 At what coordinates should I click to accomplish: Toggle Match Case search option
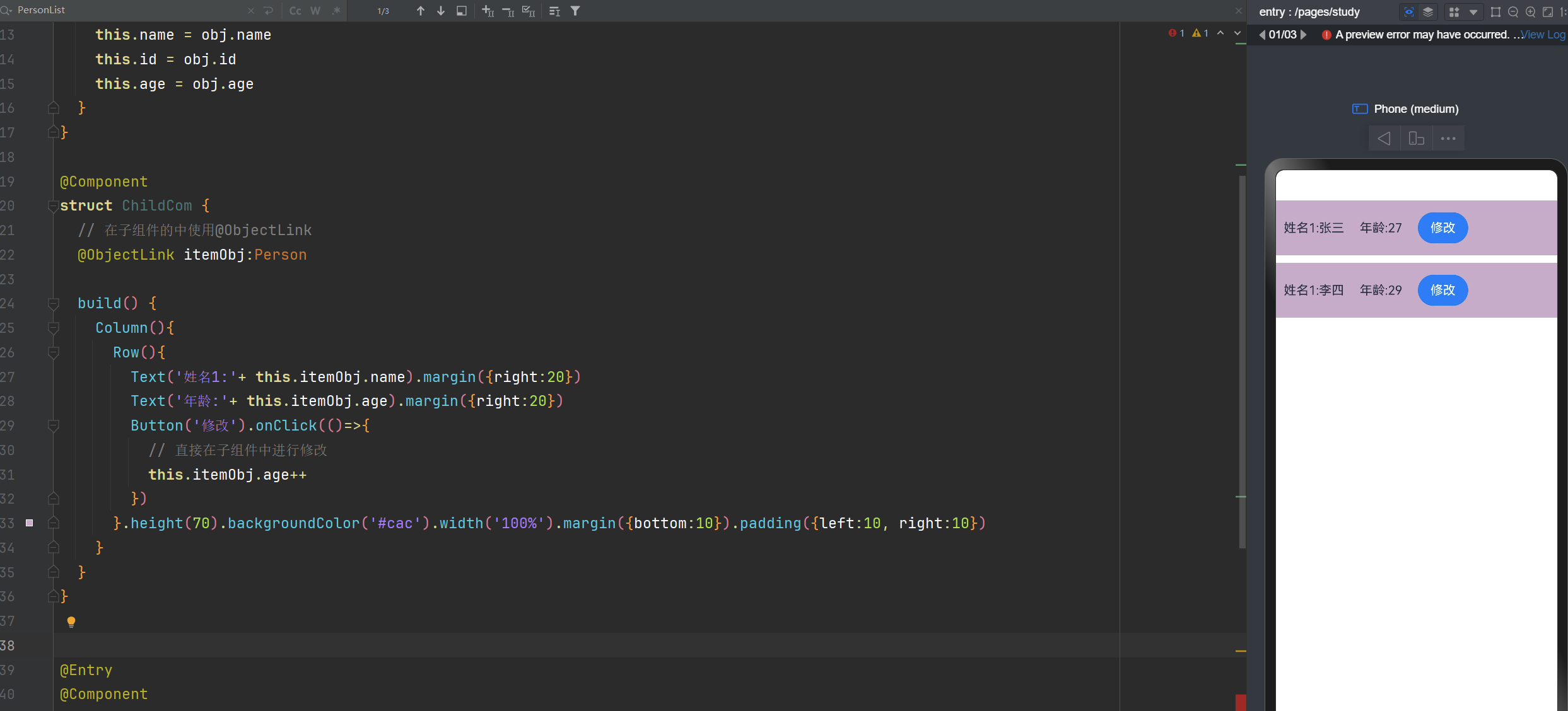coord(295,11)
